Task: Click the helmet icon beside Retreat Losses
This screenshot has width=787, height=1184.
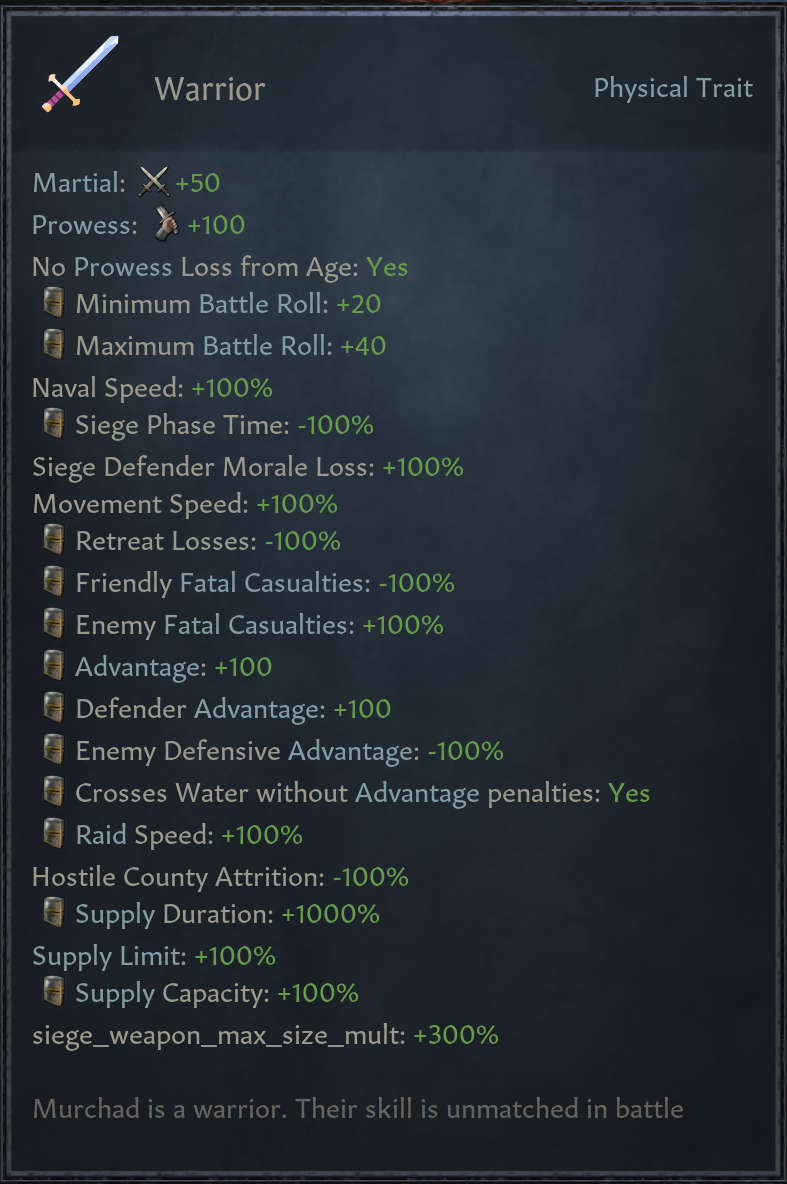Action: (54, 540)
